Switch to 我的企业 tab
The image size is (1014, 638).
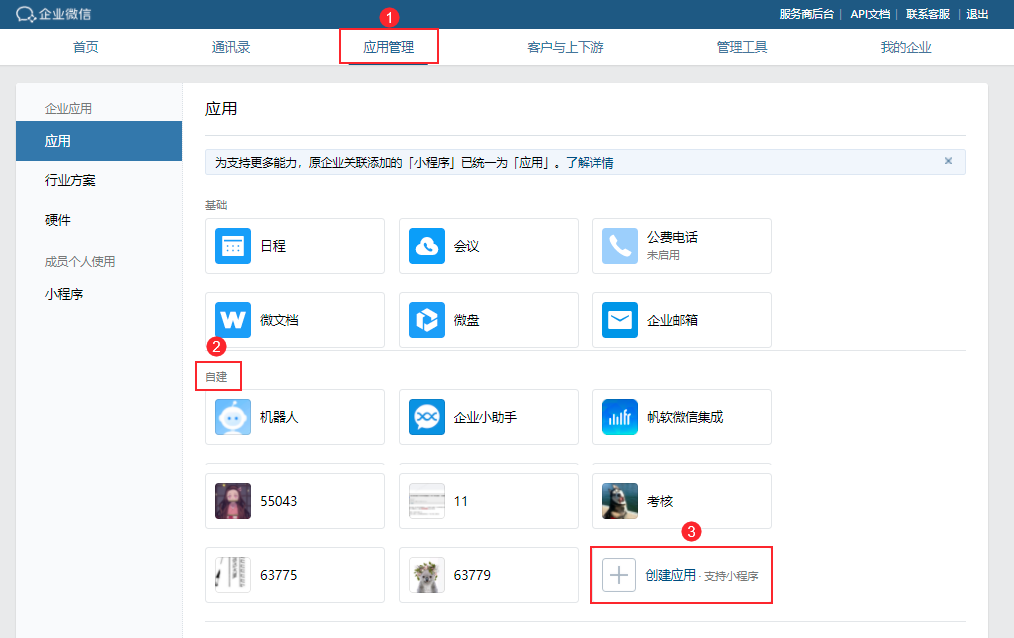906,47
